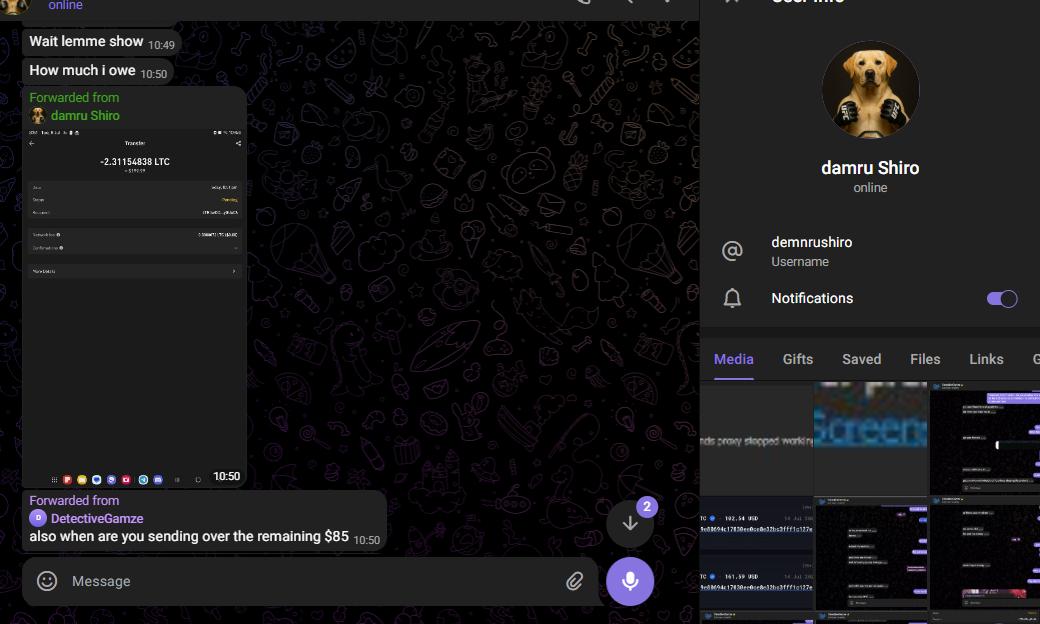The image size is (1040, 624).
Task: Click inside the Message text field
Action: point(312,581)
